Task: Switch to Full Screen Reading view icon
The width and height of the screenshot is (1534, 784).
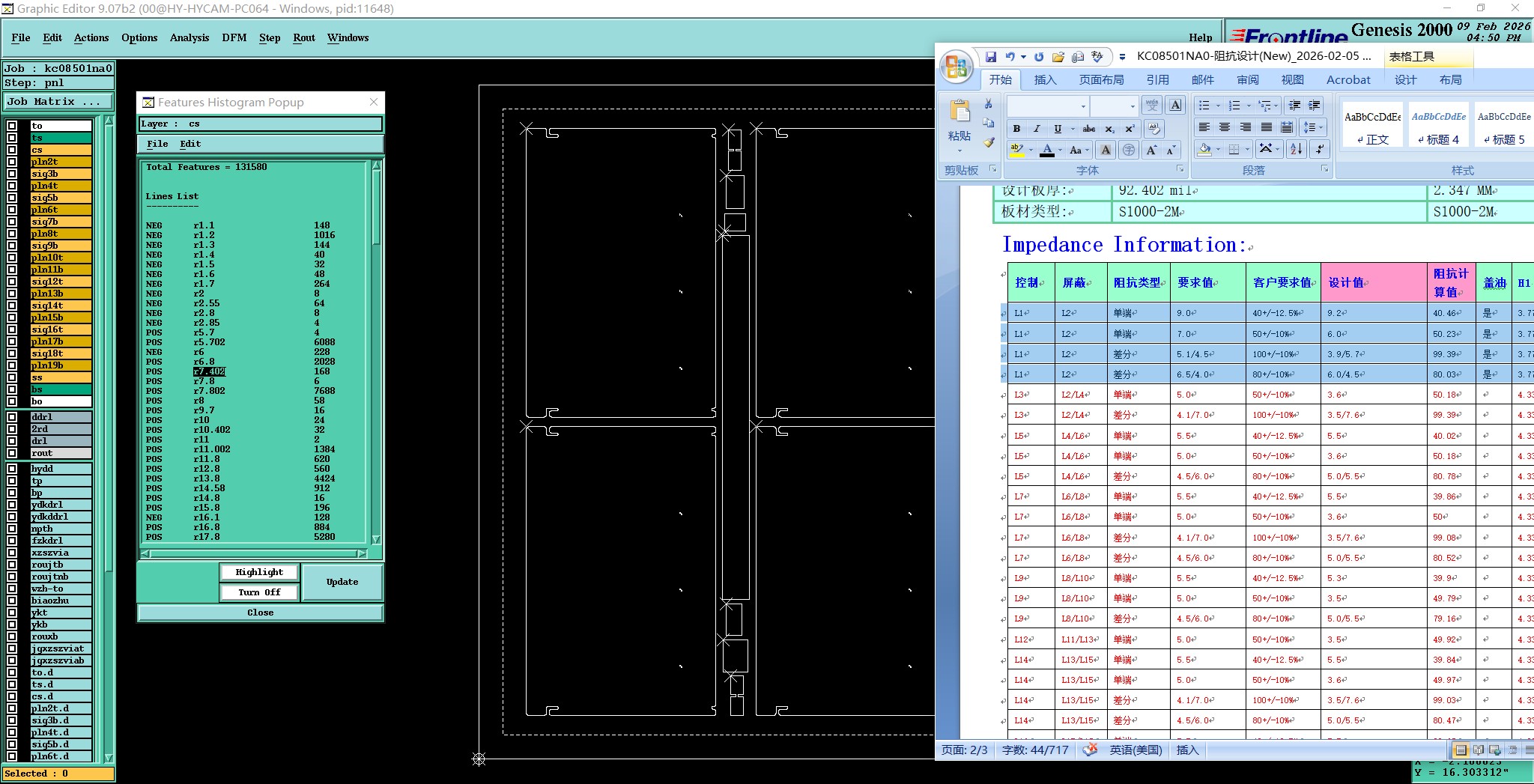Action: [1478, 750]
